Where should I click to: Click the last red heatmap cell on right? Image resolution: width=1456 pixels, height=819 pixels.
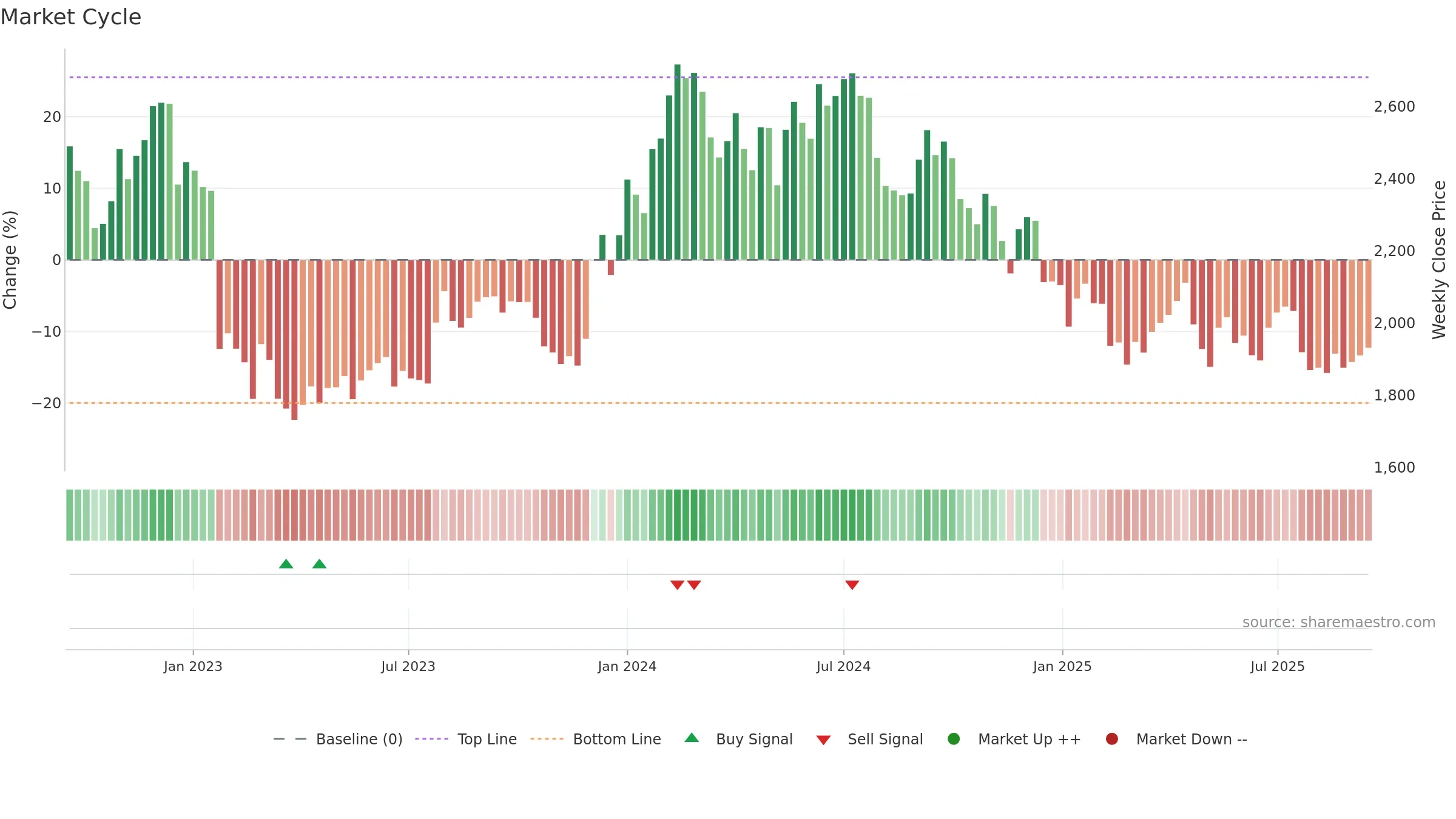point(1369,515)
